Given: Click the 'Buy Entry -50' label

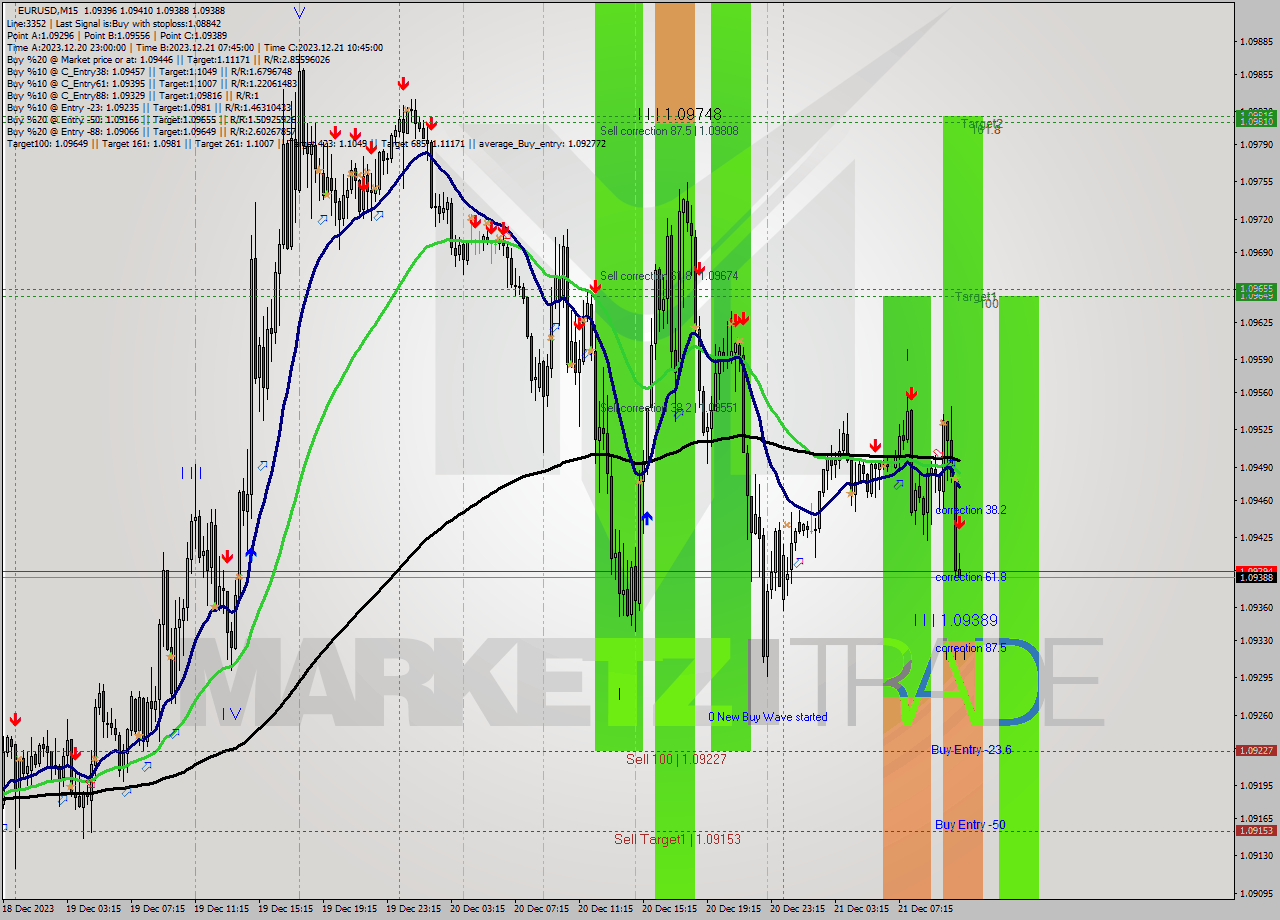Looking at the screenshot, I should click(x=970, y=825).
